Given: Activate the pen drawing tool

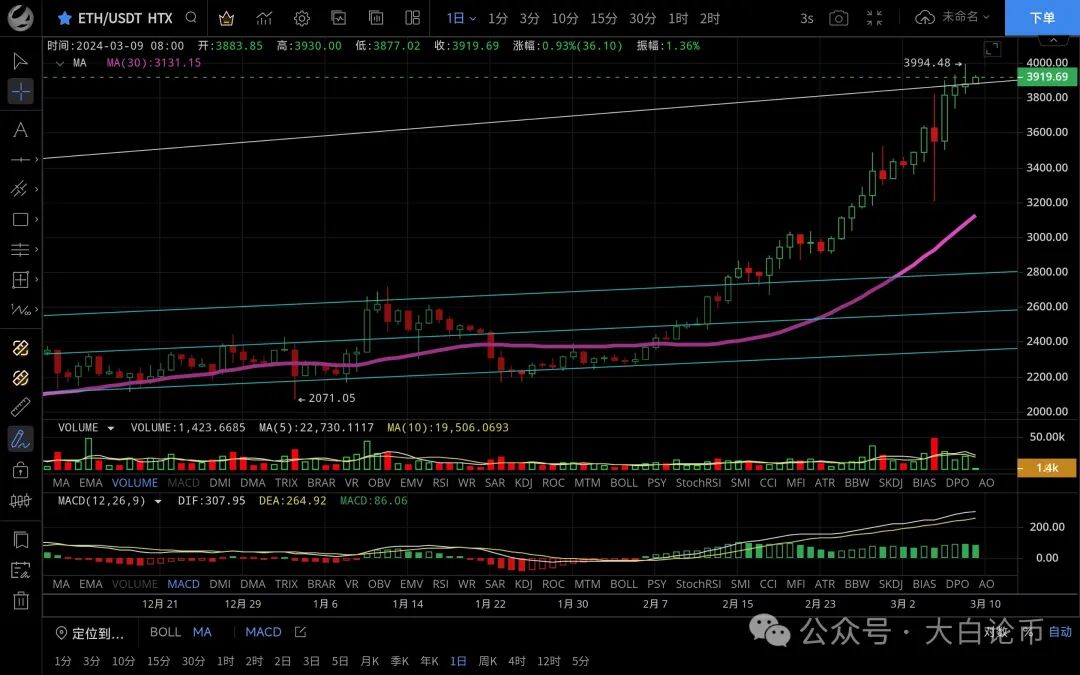Looking at the screenshot, I should pos(21,439).
